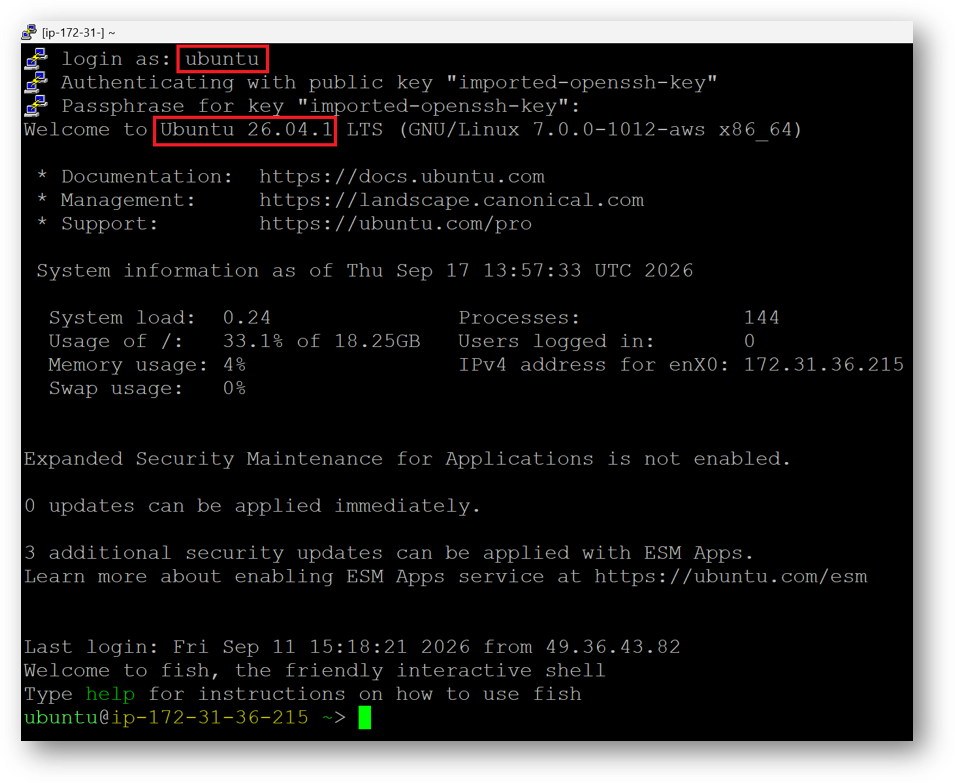Click the line '3 additional security updates'
This screenshot has height=783, width=955.
point(389,553)
